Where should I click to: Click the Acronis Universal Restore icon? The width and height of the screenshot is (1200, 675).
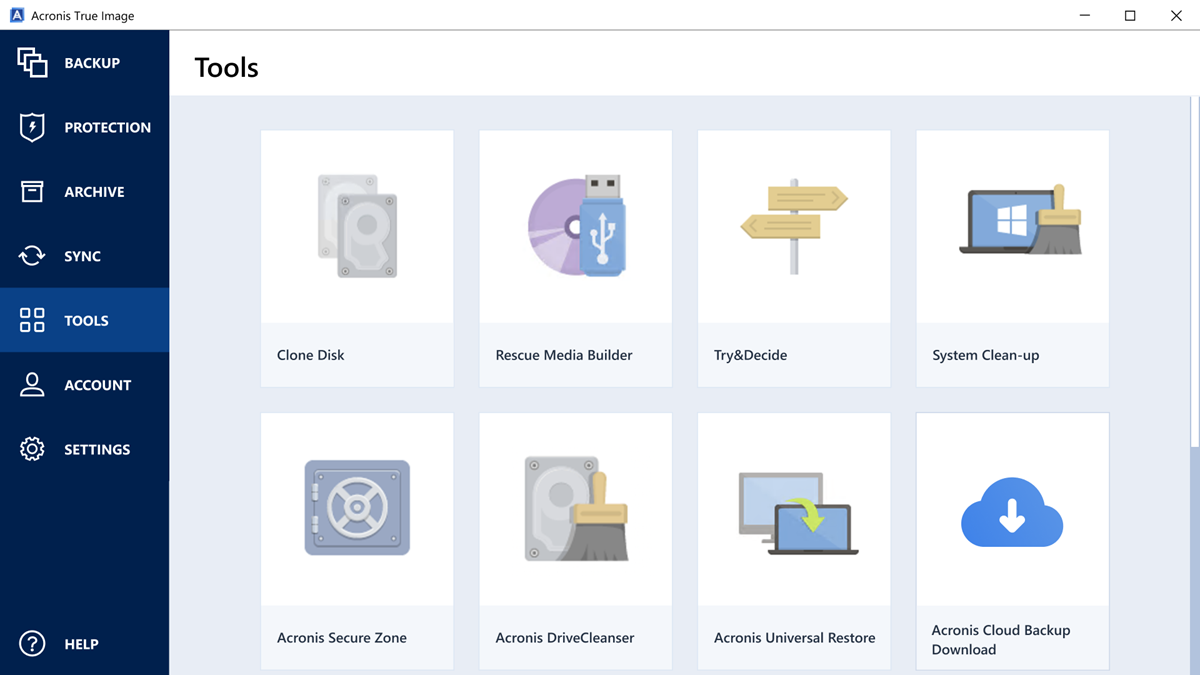[794, 512]
